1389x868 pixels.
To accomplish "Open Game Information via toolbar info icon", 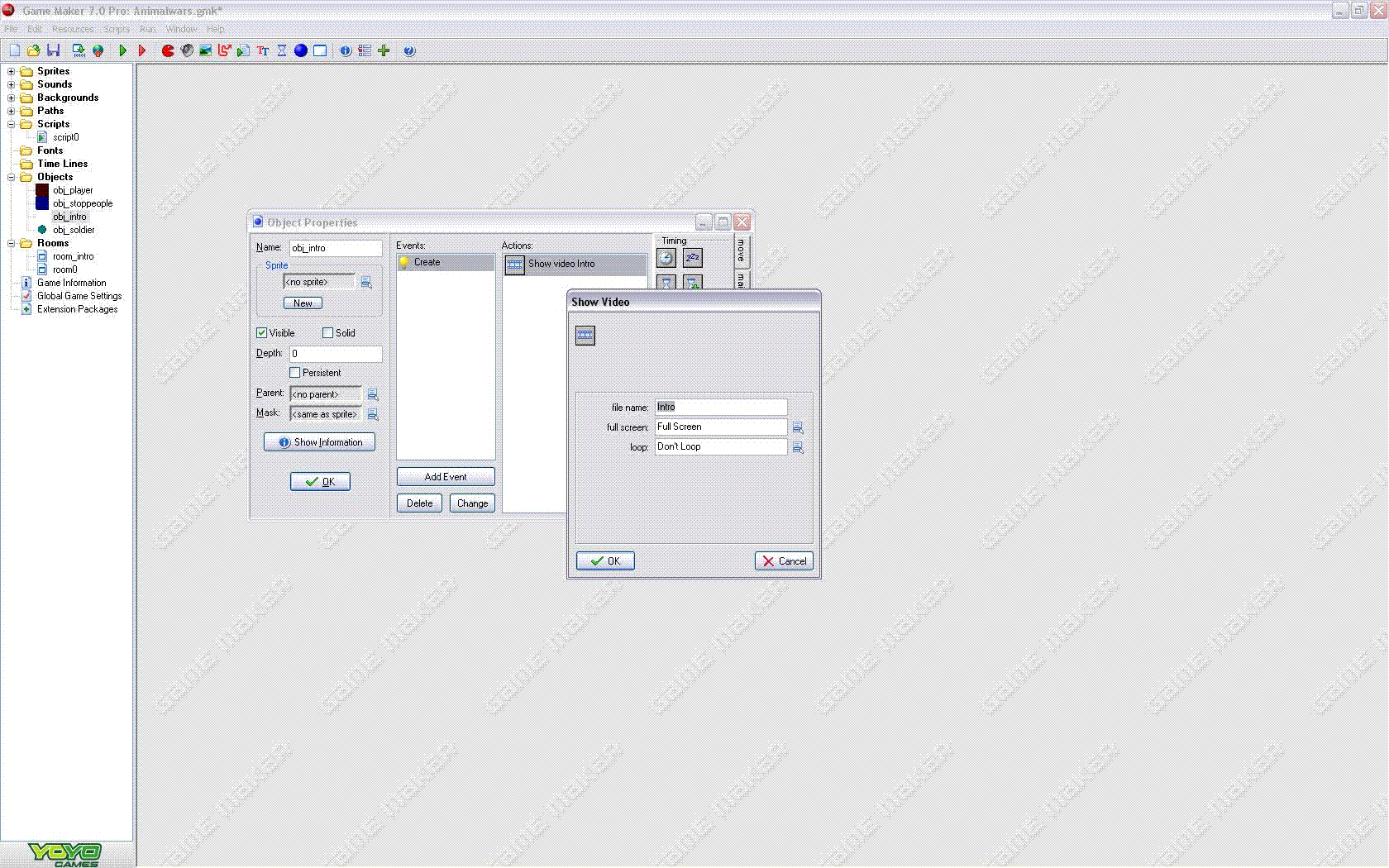I will pyautogui.click(x=346, y=50).
